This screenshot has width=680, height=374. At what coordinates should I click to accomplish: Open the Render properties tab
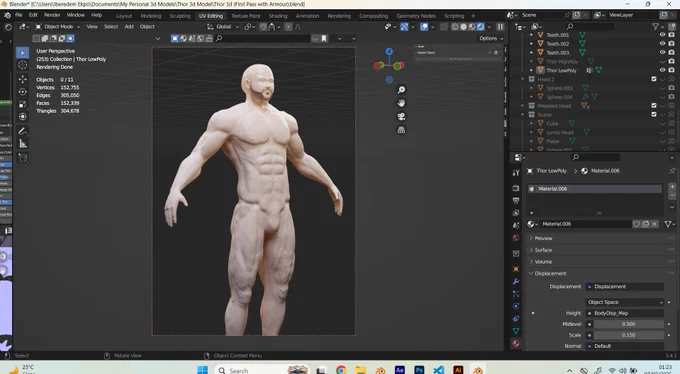(516, 188)
